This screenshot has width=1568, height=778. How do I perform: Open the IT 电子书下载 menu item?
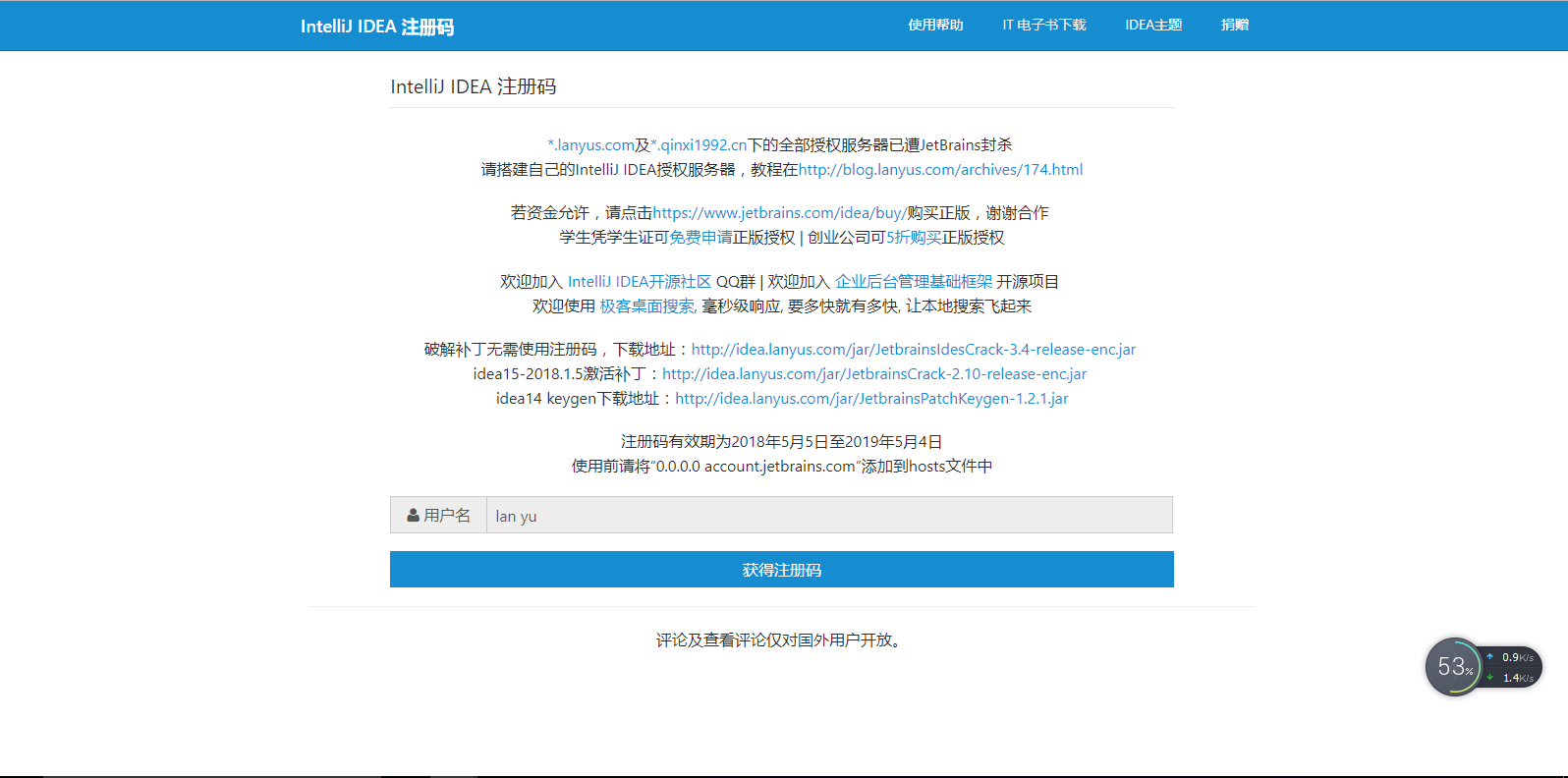(1044, 25)
